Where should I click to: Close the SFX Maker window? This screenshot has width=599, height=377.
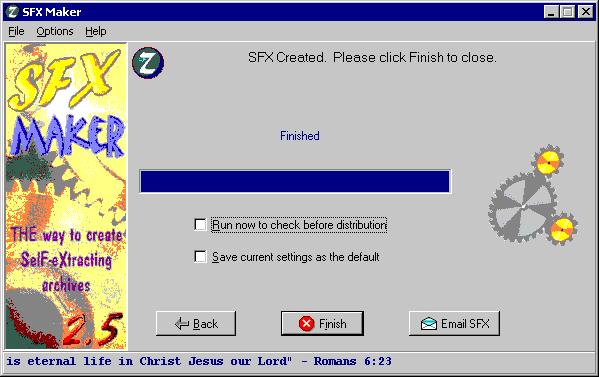click(x=586, y=12)
